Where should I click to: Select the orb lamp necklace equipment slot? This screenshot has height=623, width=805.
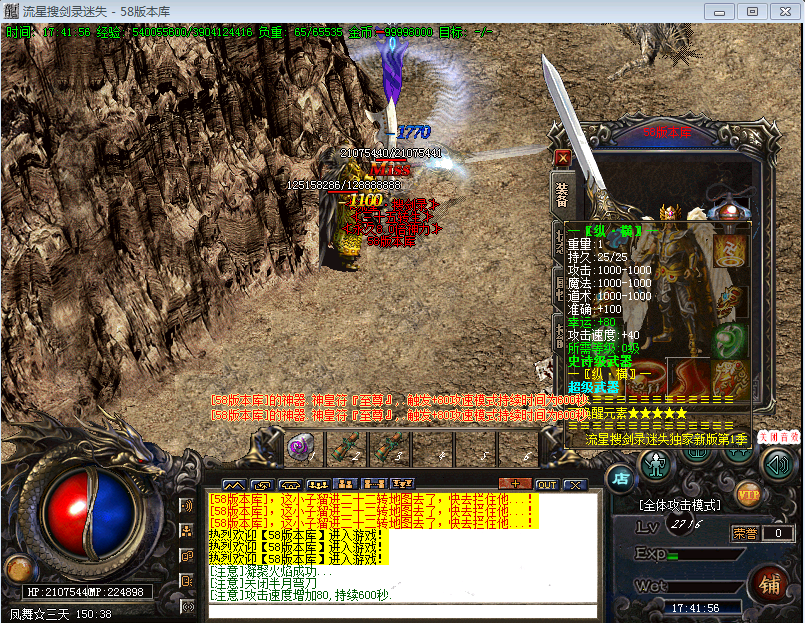[x=728, y=211]
